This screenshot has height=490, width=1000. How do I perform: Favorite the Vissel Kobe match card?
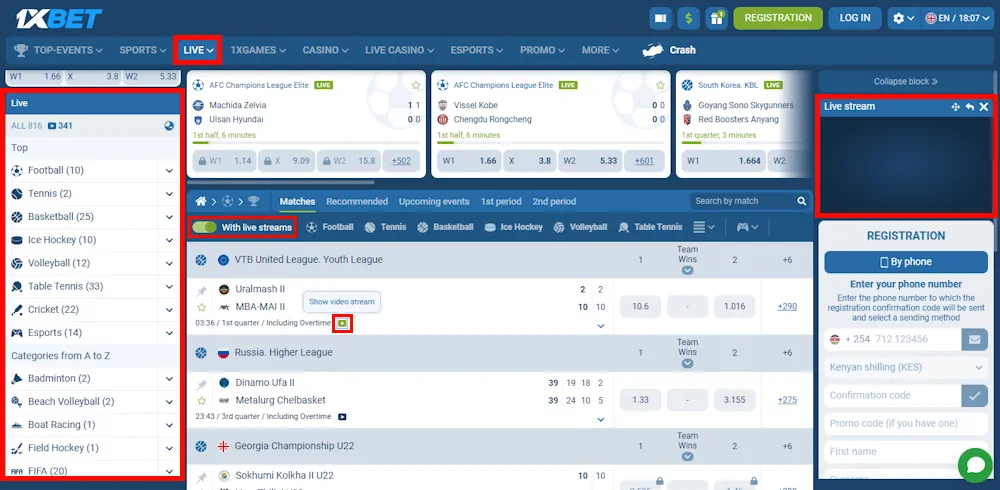(x=660, y=85)
